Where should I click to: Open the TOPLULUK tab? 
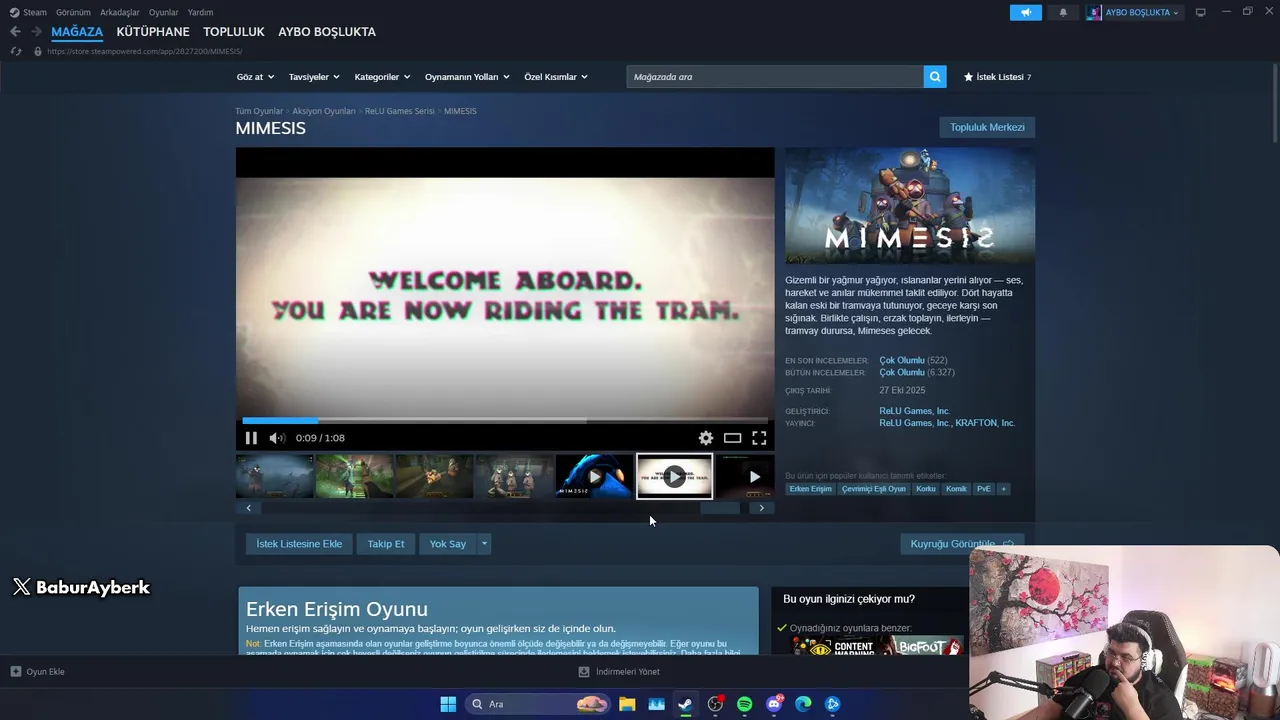pyautogui.click(x=234, y=32)
